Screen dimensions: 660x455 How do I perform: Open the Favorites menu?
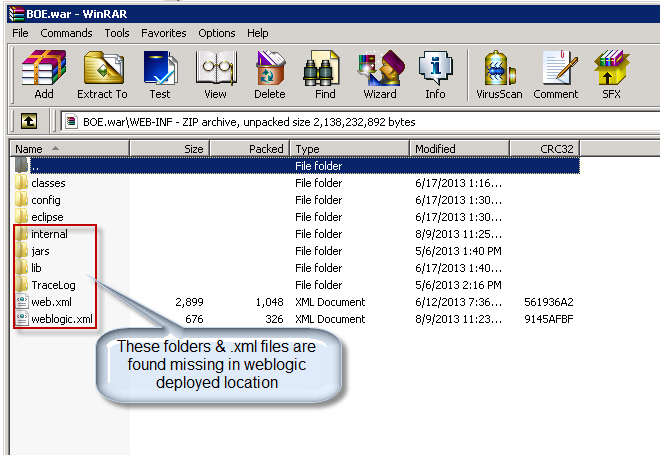tap(163, 33)
